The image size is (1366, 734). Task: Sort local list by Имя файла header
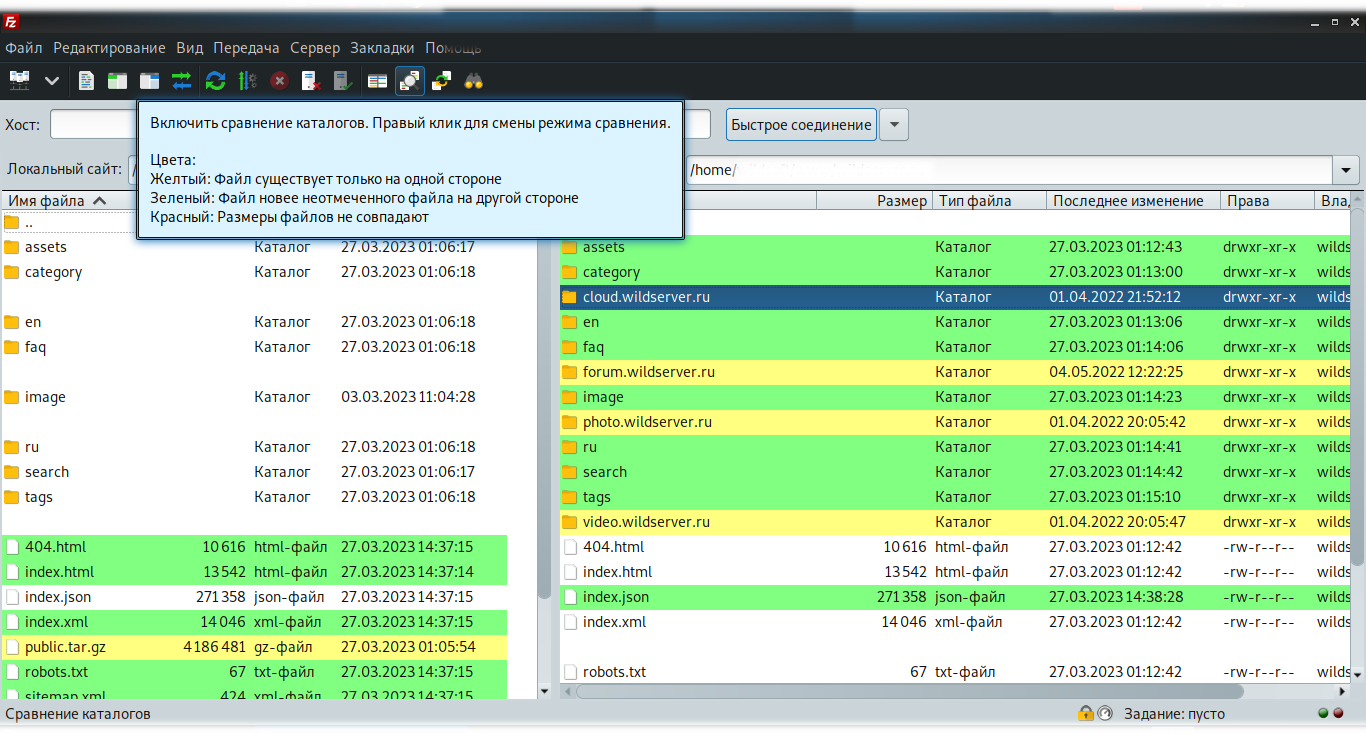click(69, 201)
